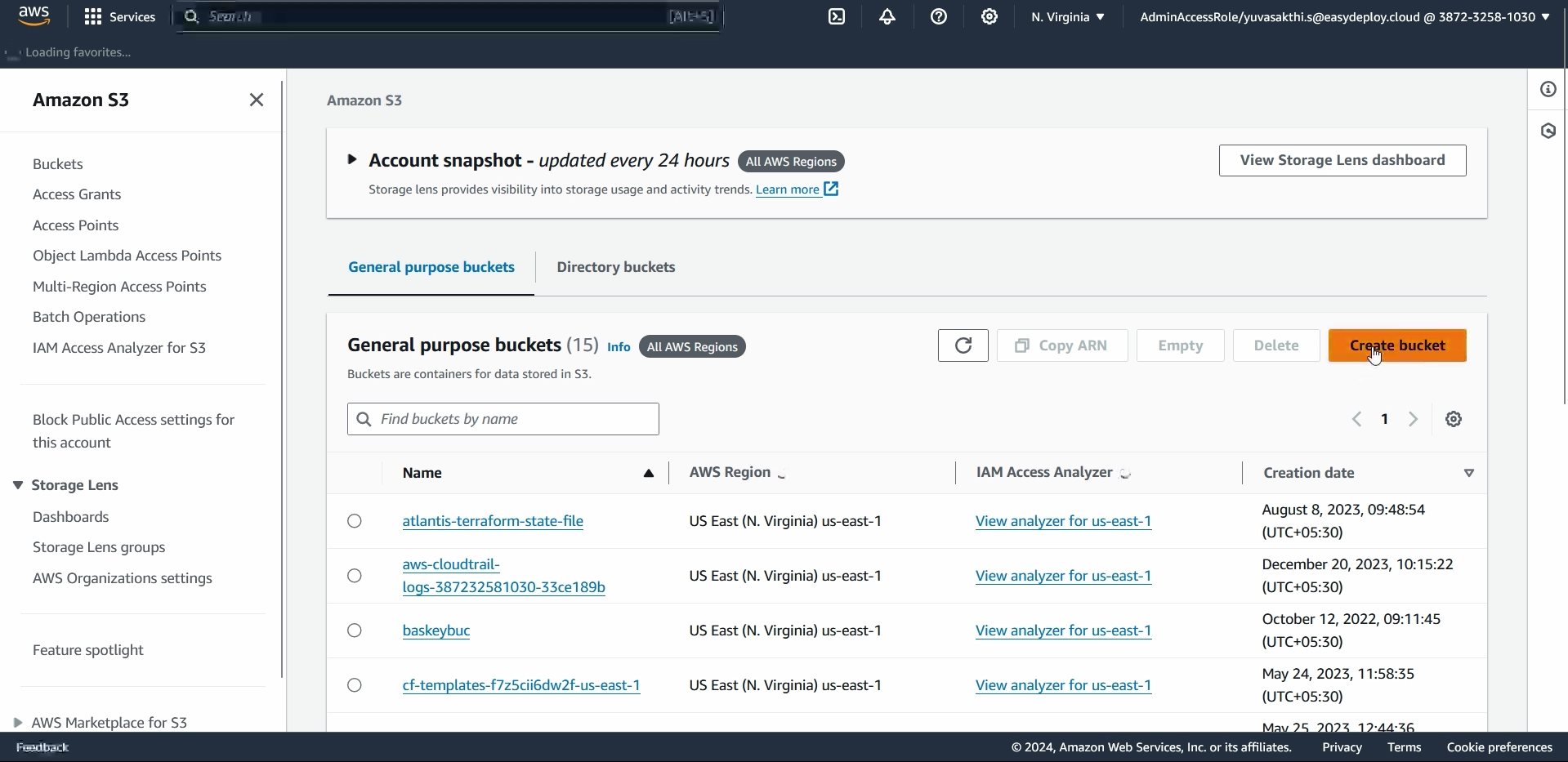This screenshot has height=762, width=1568.
Task: Go to next page of buckets
Action: [x=1413, y=419]
